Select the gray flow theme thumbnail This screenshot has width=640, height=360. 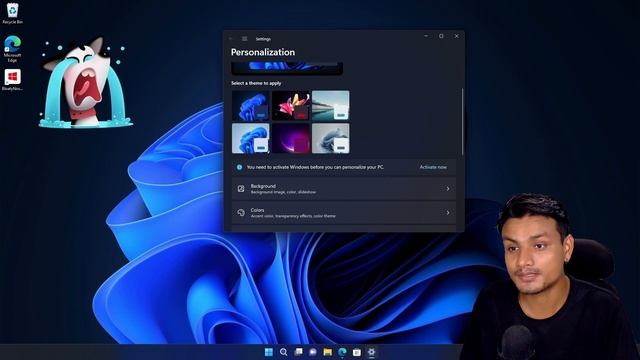pyautogui.click(x=331, y=138)
